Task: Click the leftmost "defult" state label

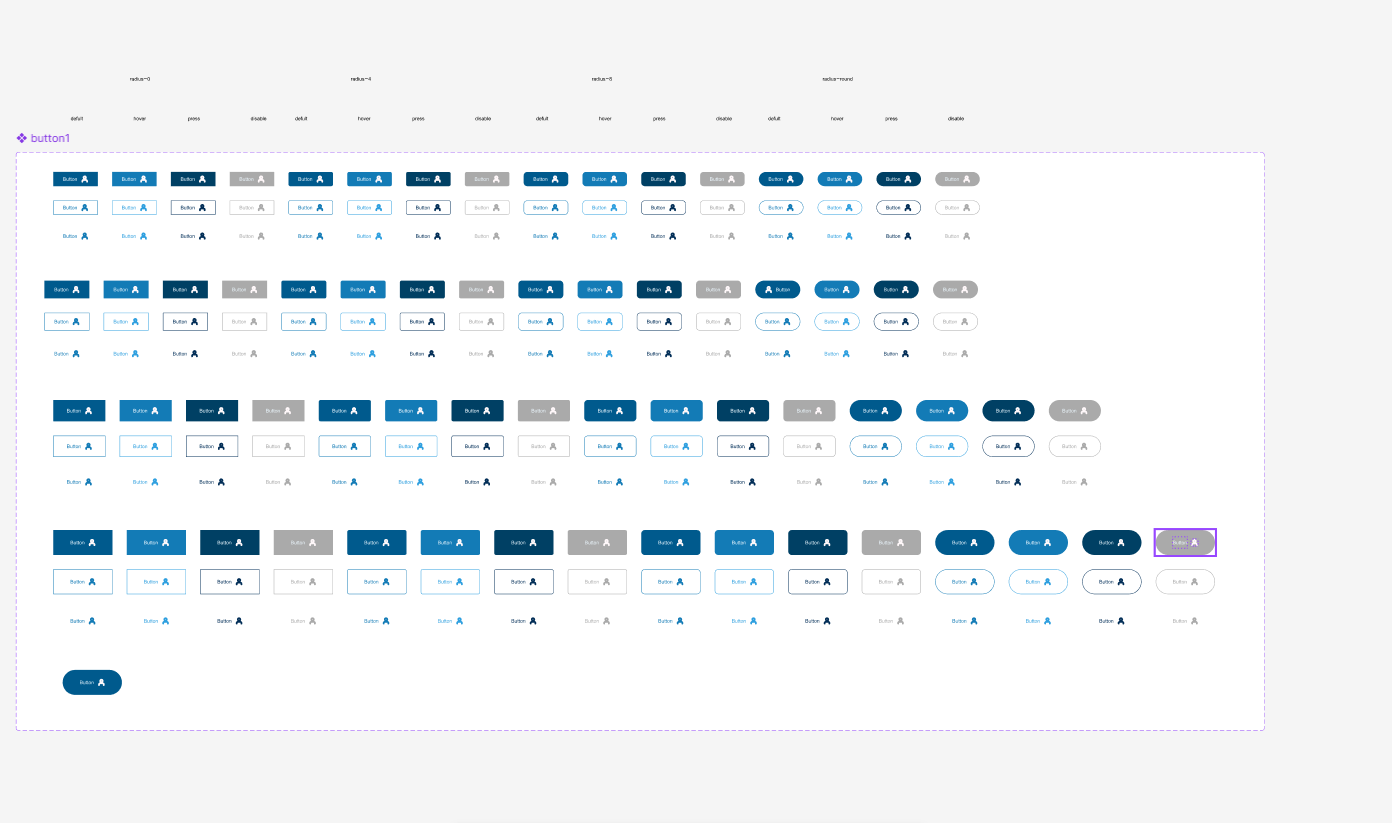Action: click(77, 119)
